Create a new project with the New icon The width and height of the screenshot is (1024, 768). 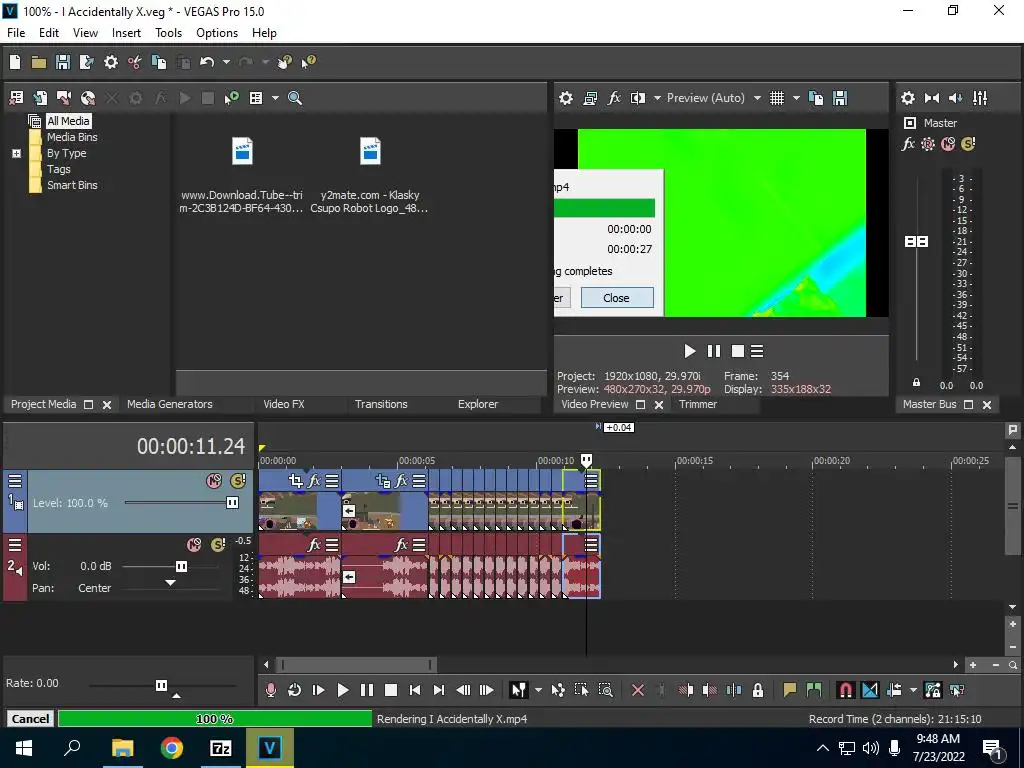tap(15, 62)
